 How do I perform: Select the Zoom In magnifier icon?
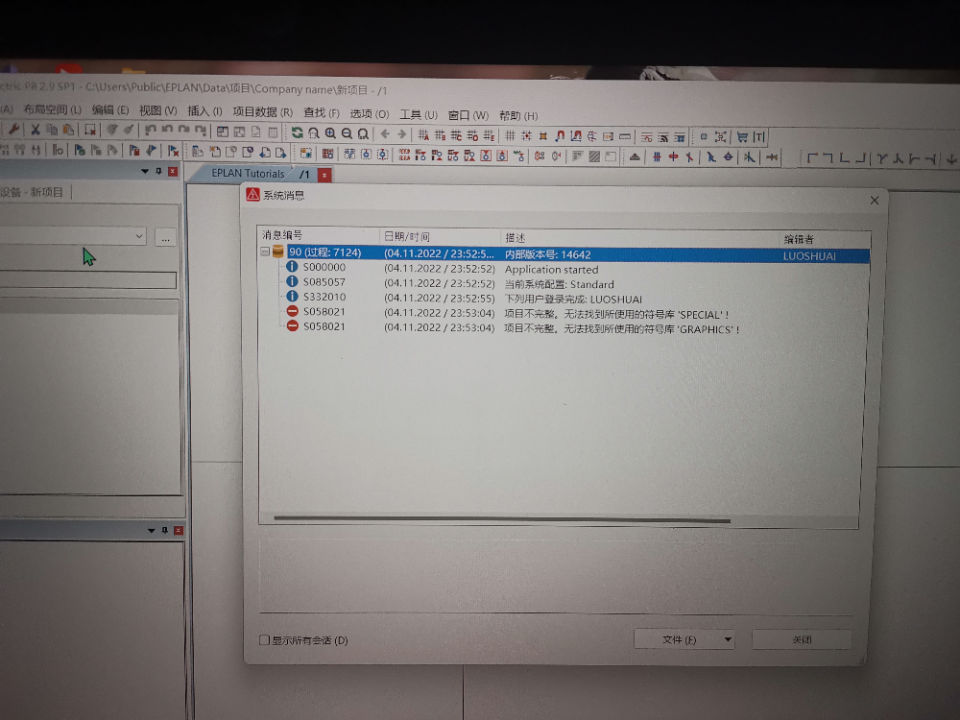coord(330,133)
